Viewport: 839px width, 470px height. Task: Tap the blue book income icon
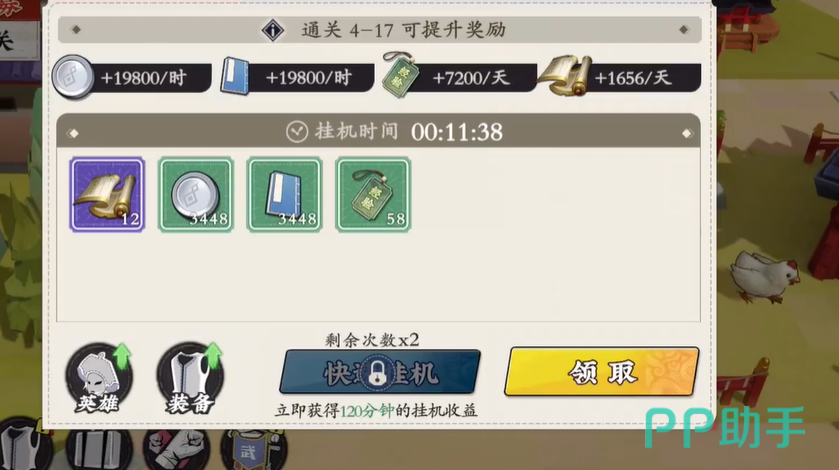pyautogui.click(x=235, y=77)
